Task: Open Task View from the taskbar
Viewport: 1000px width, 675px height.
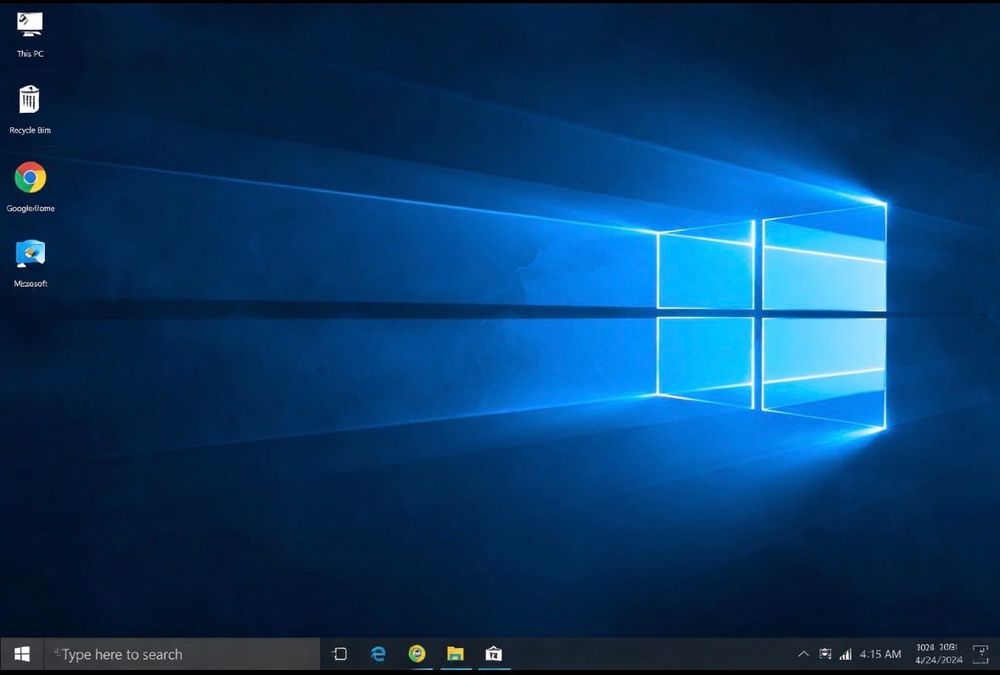Action: [340, 654]
